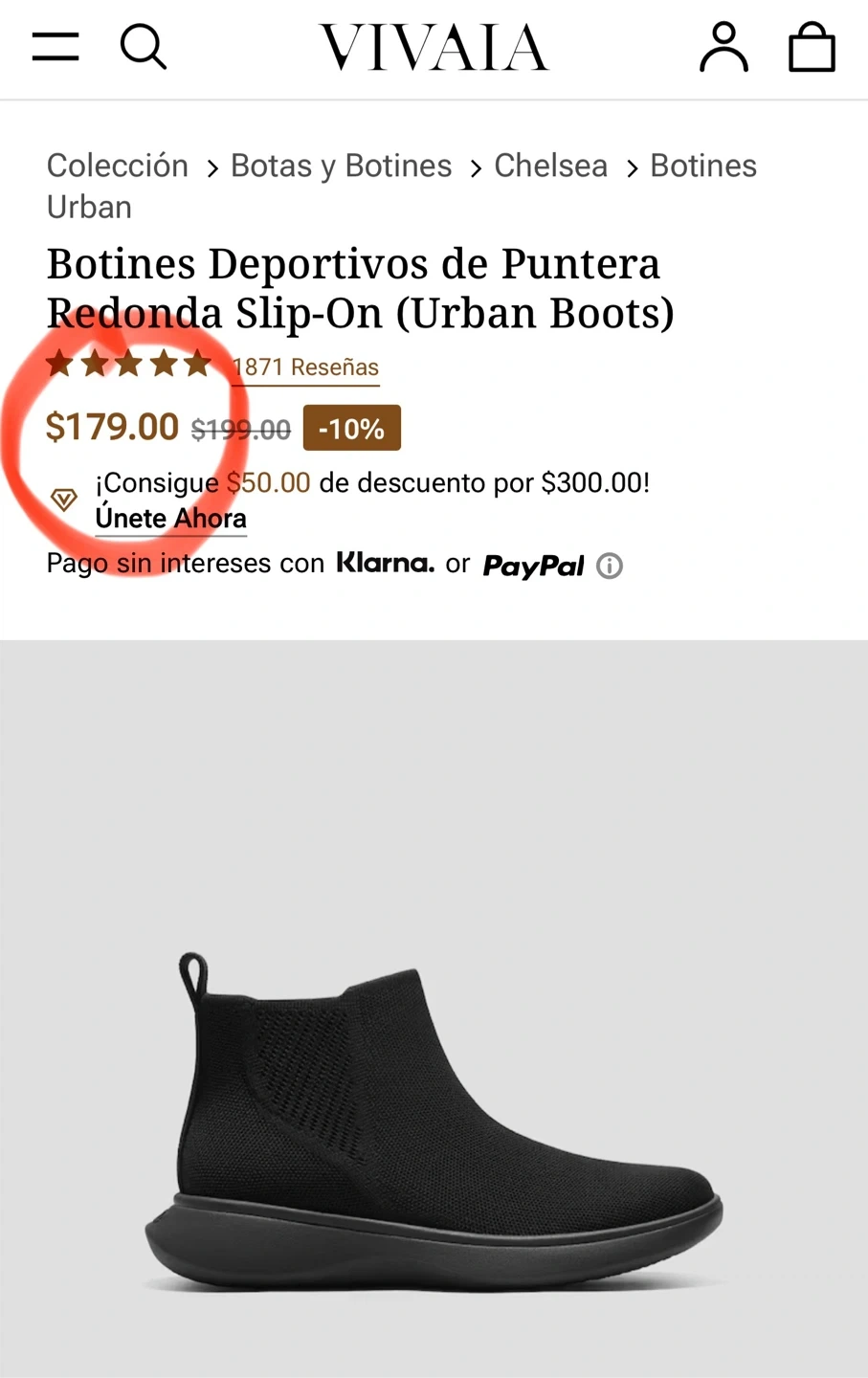Click the payment info circle icon
The width and height of the screenshot is (868, 1378).
tap(610, 567)
